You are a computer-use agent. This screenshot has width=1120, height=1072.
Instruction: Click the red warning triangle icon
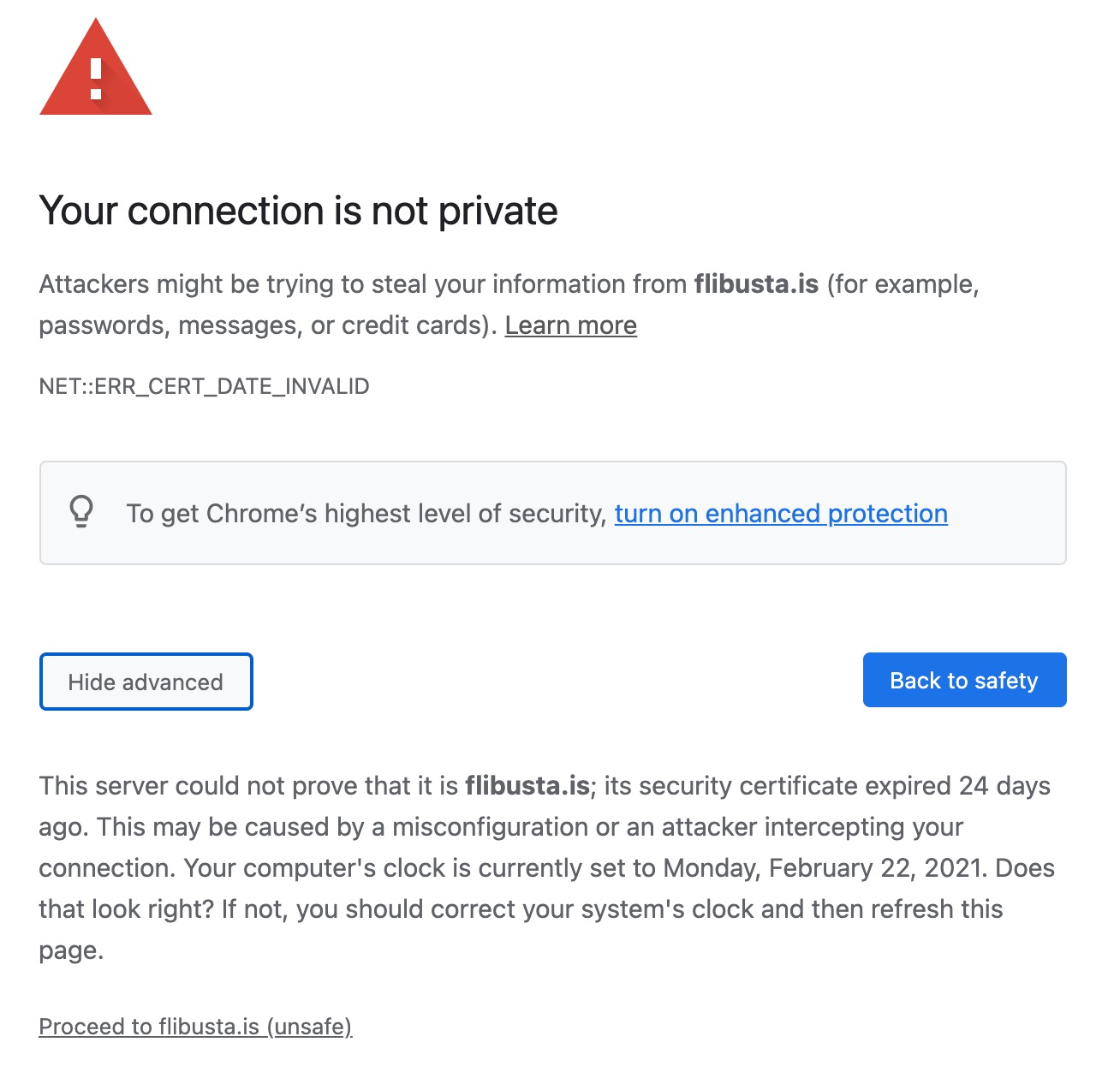pyautogui.click(x=96, y=68)
